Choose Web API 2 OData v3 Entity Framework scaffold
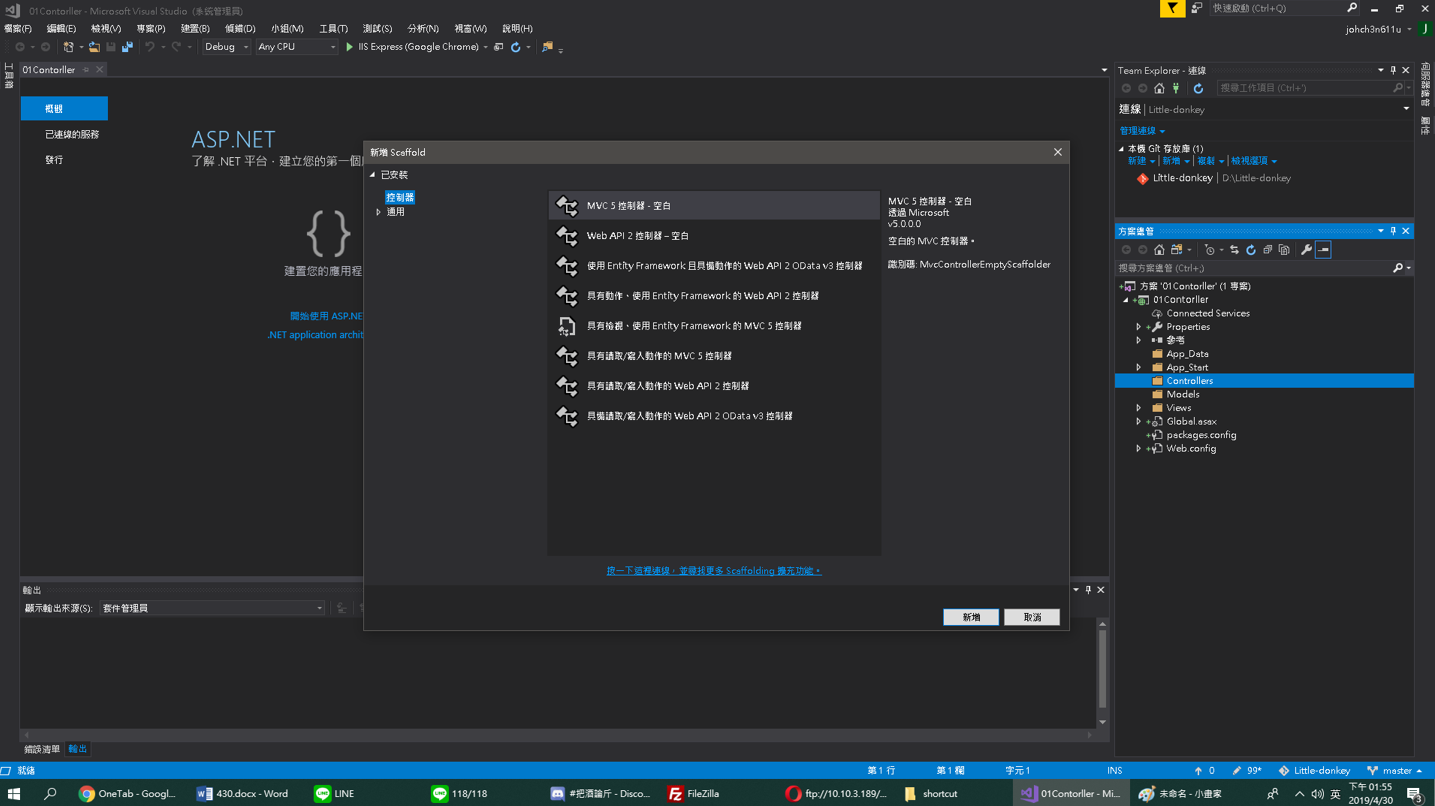This screenshot has width=1435, height=806. [x=714, y=266]
